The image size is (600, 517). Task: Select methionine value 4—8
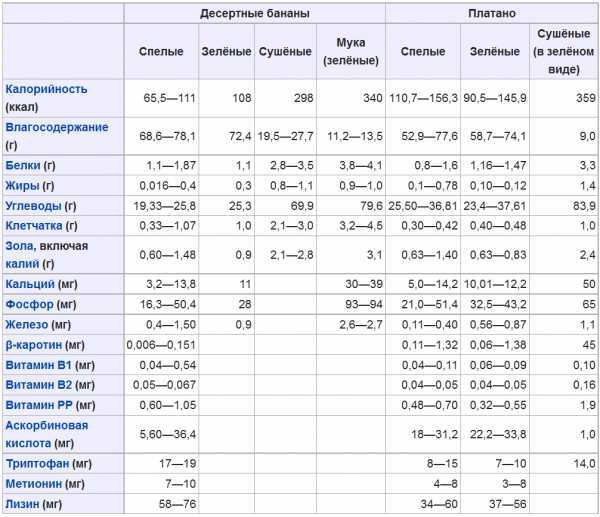tap(445, 484)
